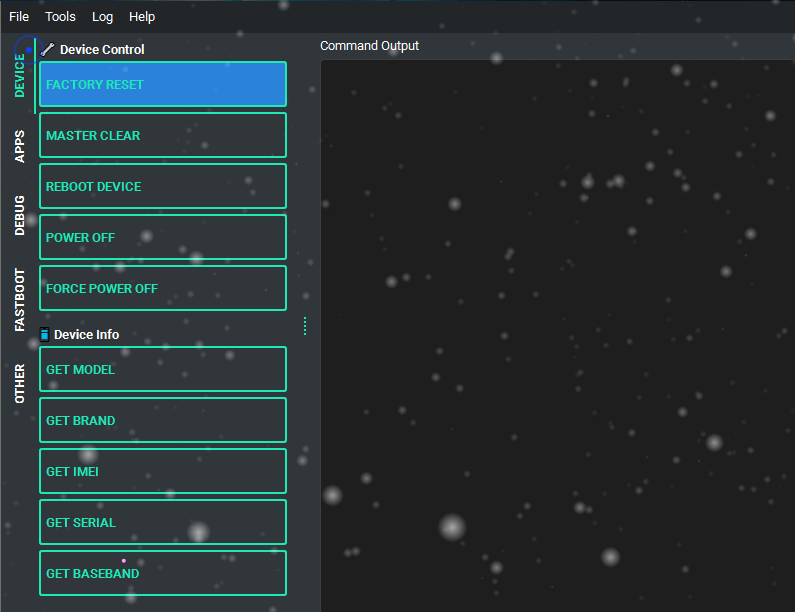Open the Log menu
795x612 pixels.
click(102, 17)
